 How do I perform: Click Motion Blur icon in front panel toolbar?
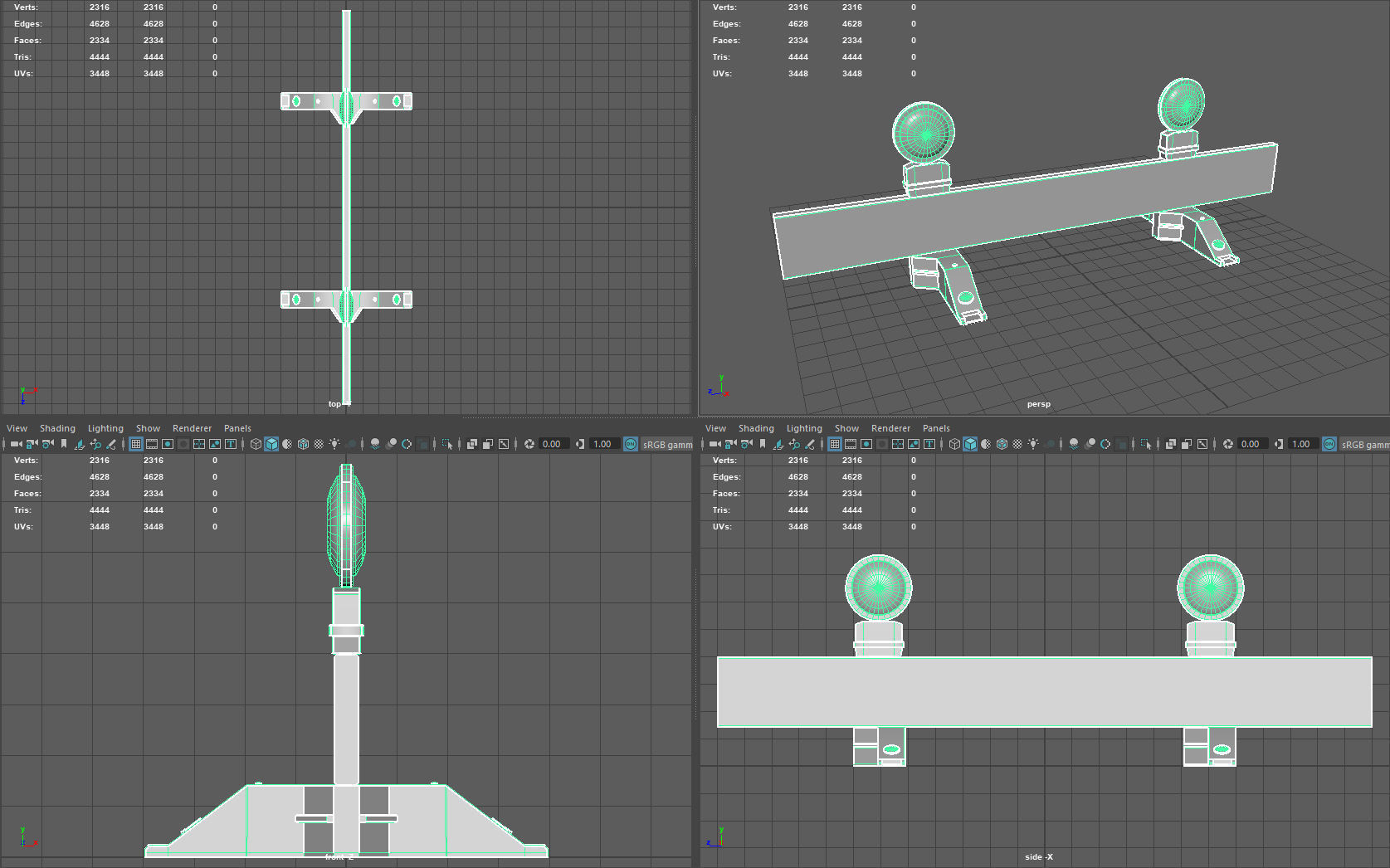tap(391, 444)
